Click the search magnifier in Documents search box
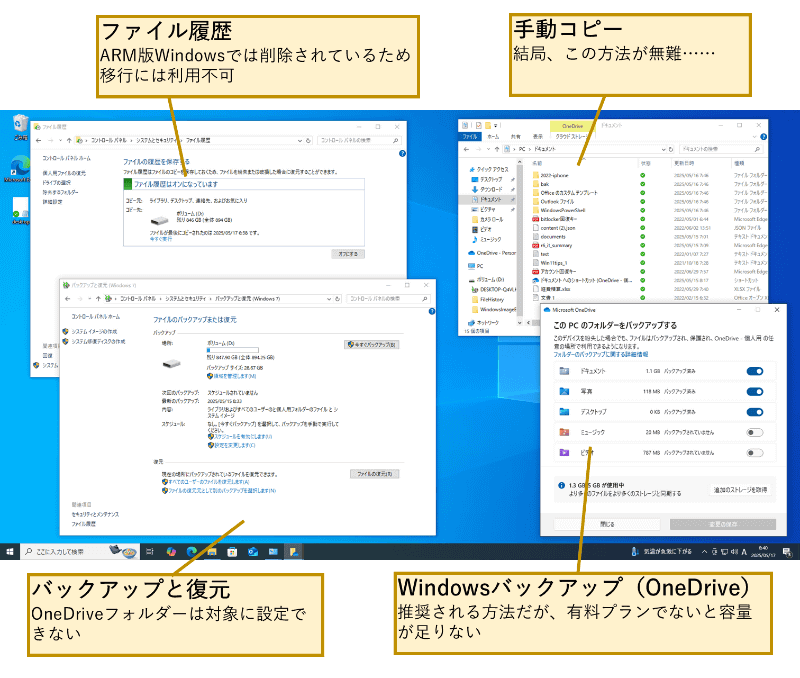800x678 pixels. (x=757, y=149)
